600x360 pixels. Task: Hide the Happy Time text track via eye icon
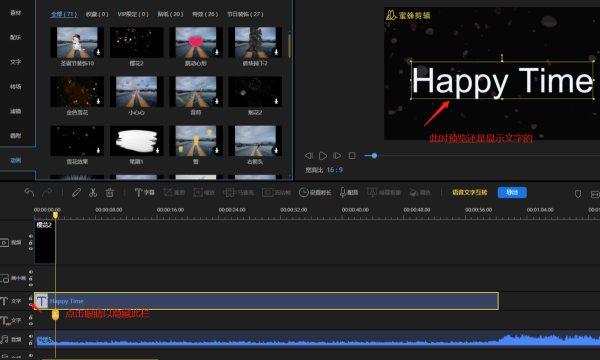click(31, 305)
